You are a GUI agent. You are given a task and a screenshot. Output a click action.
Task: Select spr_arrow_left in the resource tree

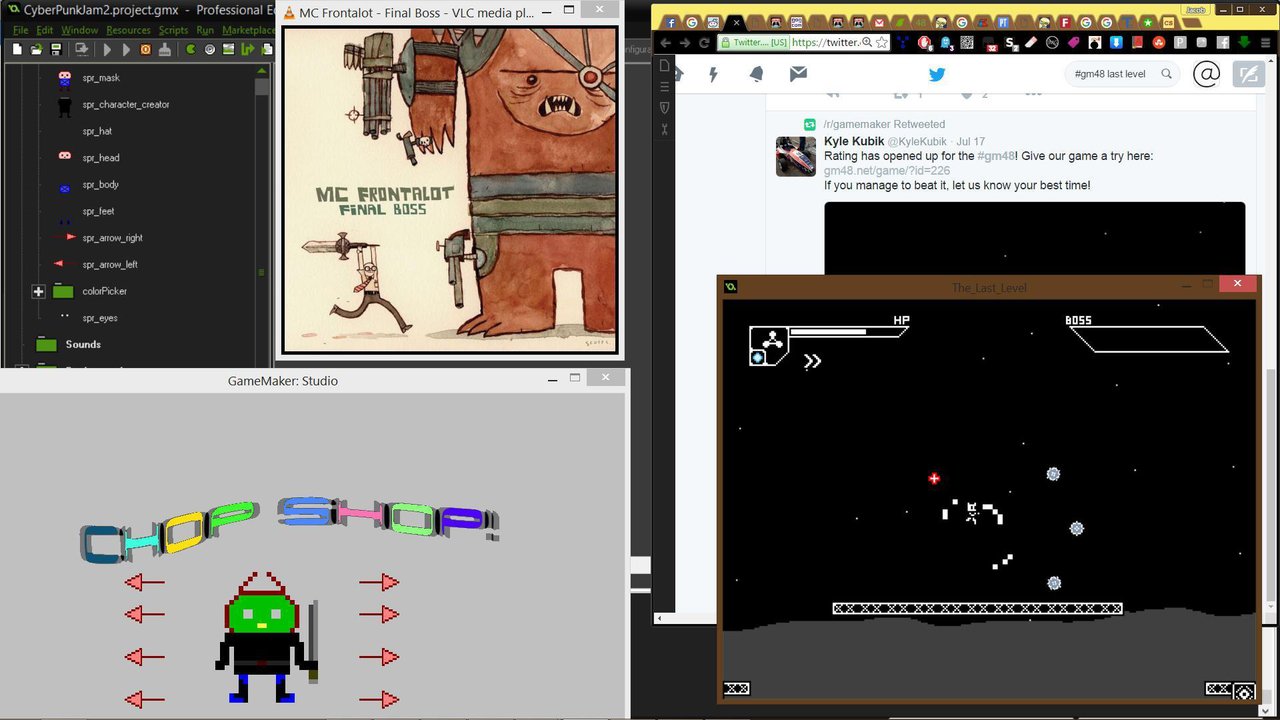pos(110,264)
